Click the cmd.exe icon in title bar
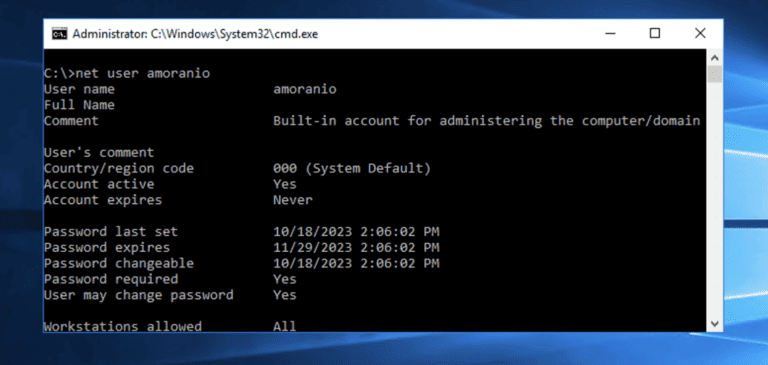Image resolution: width=768 pixels, height=365 pixels. pos(60,34)
